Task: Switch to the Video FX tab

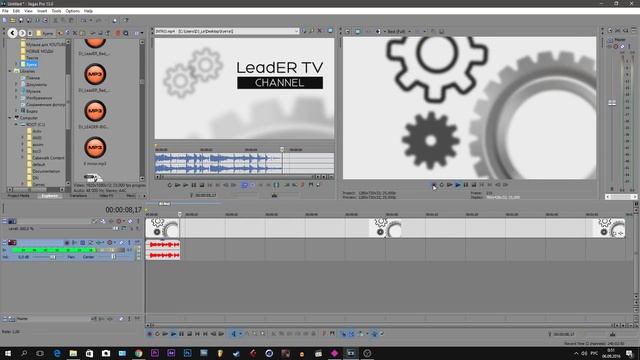Action: [x=107, y=196]
